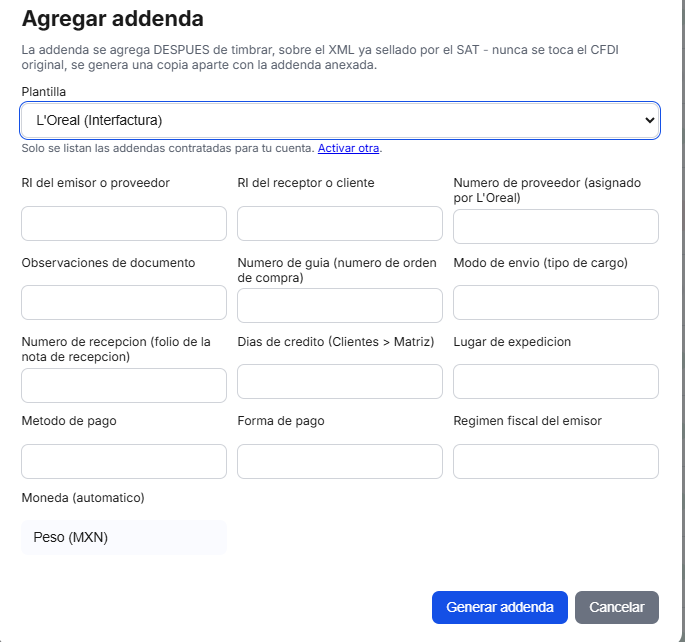The image size is (685, 642).
Task: Select the 'Numero de guia' input box
Action: point(340,305)
